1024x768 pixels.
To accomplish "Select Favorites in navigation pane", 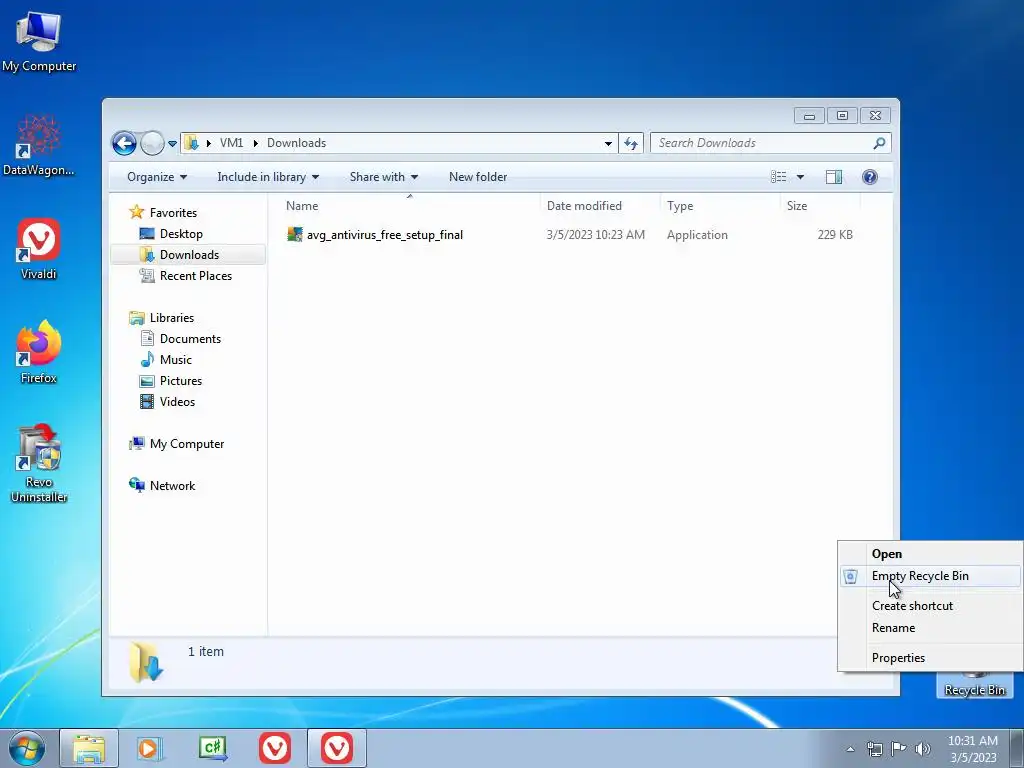I will 173,213.
